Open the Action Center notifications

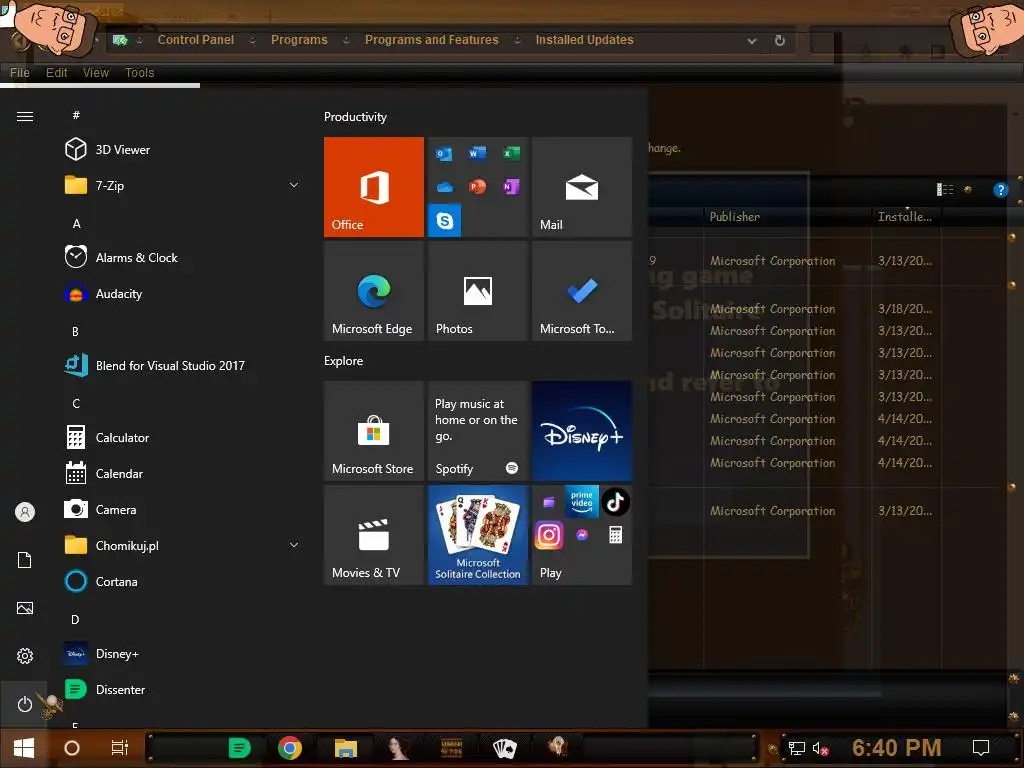(981, 748)
